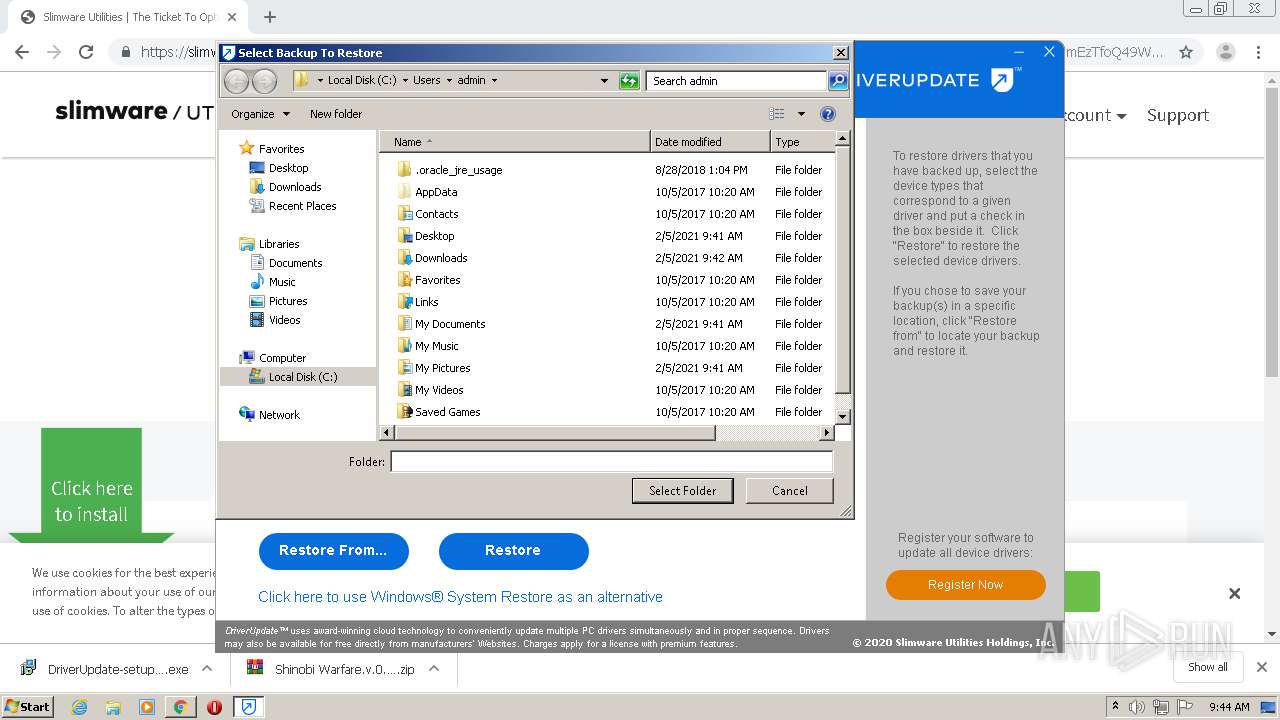The image size is (1280, 720).
Task: Open Windows System Restore alternative link
Action: point(460,597)
